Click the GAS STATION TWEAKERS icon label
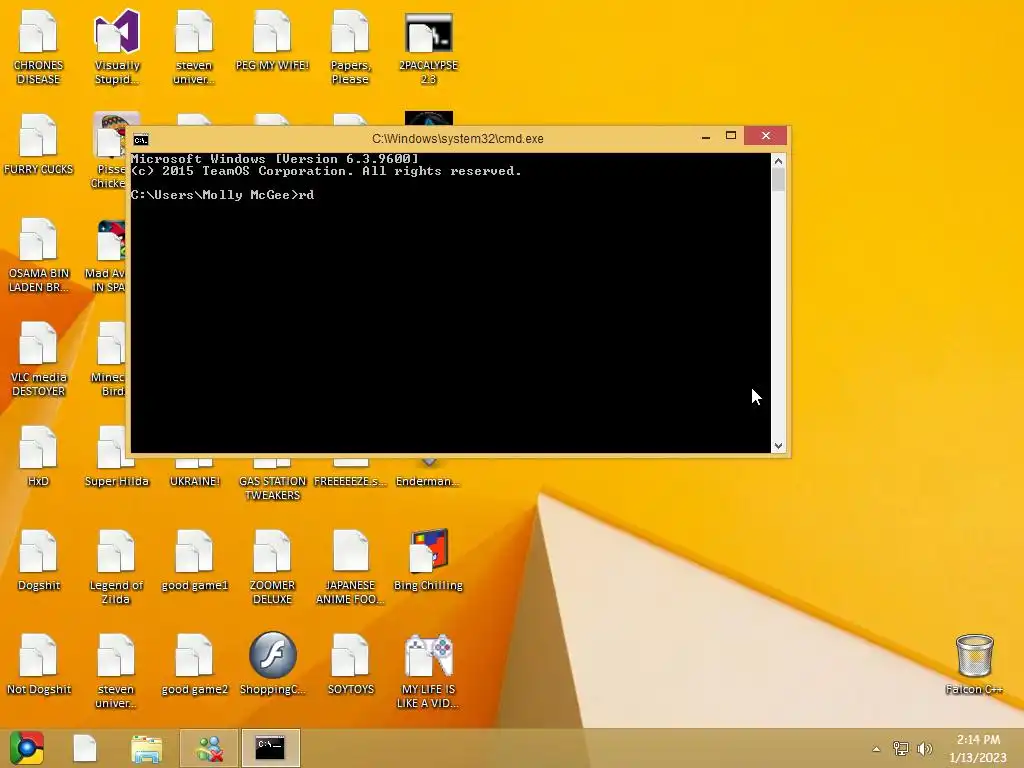Viewport: 1024px width, 768px height. coord(272,488)
